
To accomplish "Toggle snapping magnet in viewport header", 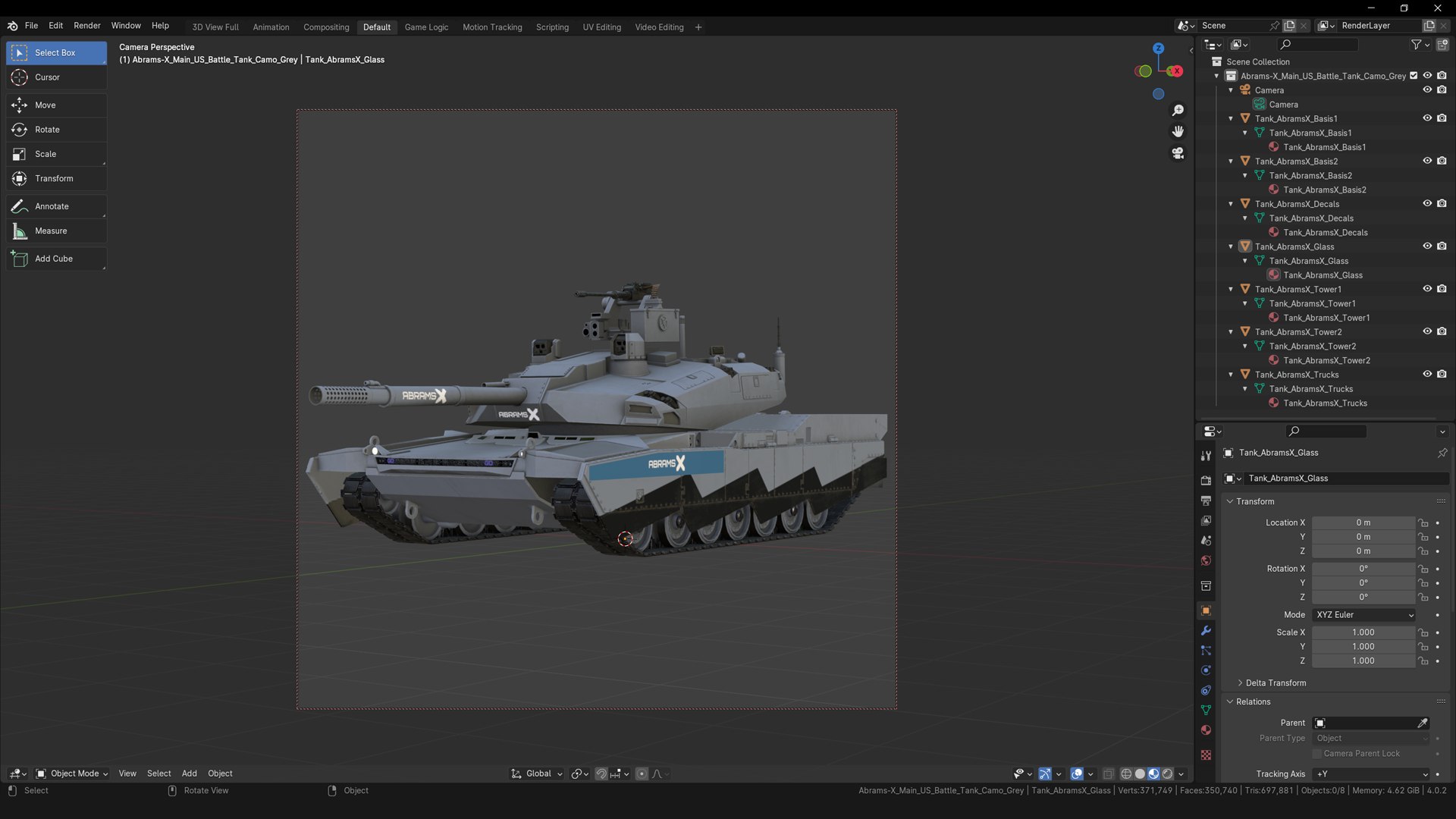I will (x=601, y=774).
